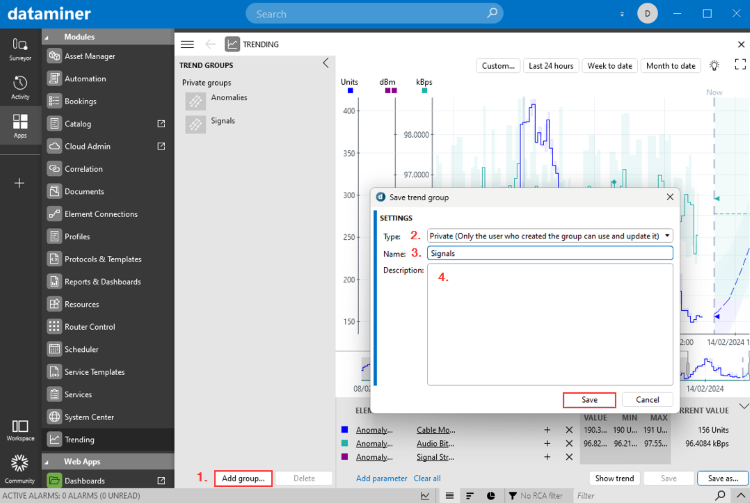The image size is (750, 503).
Task: Open hamburger menu in Trending card
Action: pos(188,44)
